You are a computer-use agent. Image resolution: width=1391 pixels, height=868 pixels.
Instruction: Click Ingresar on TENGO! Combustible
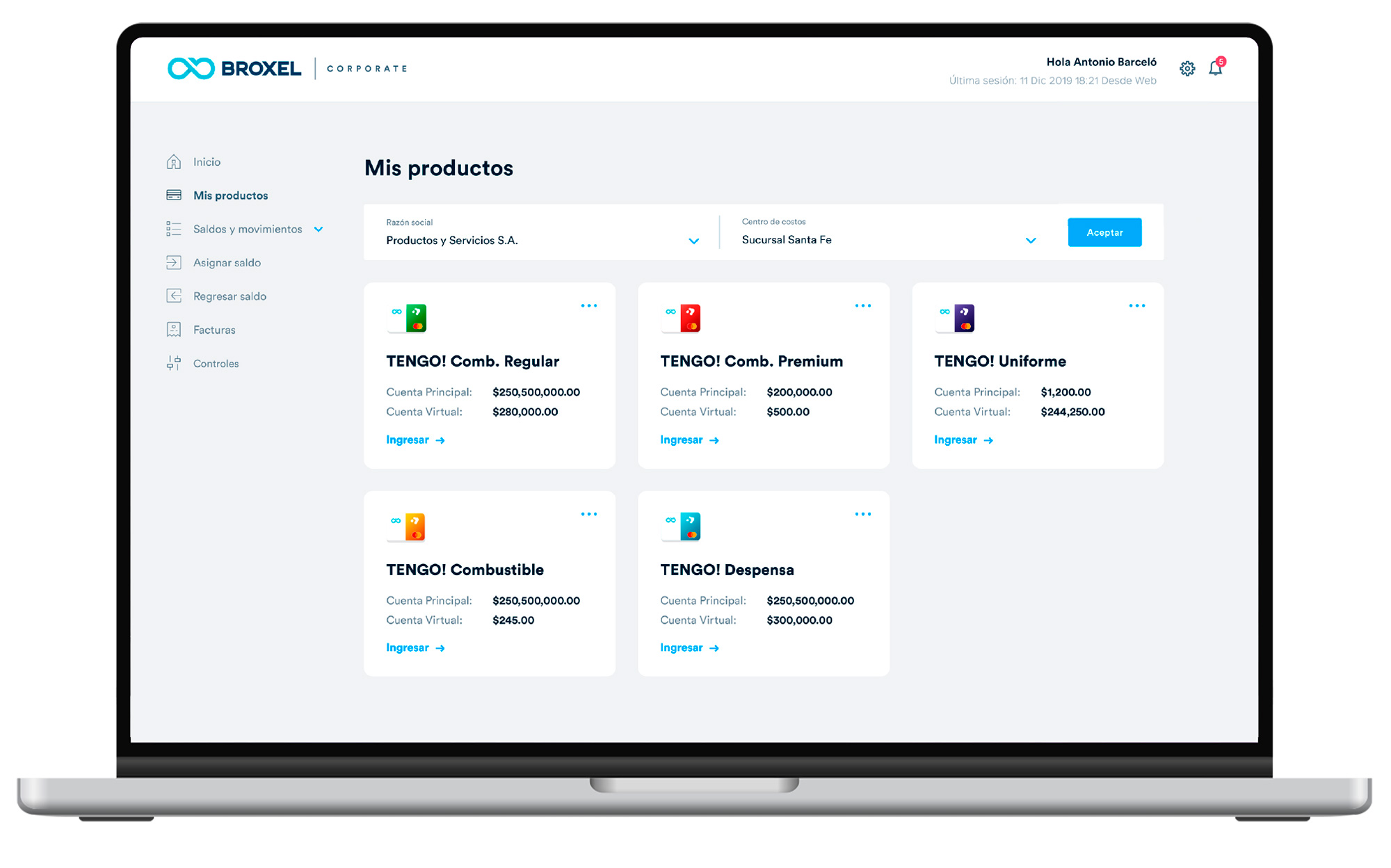(415, 648)
